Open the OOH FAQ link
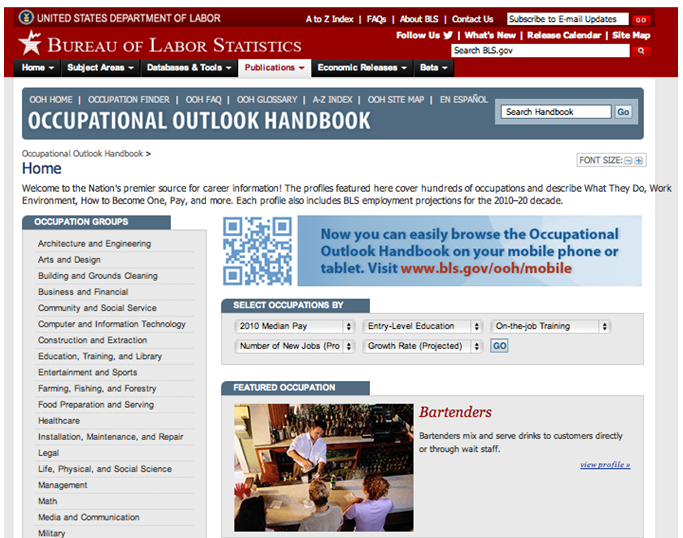Screen dimensions: 683x538 coord(203,100)
